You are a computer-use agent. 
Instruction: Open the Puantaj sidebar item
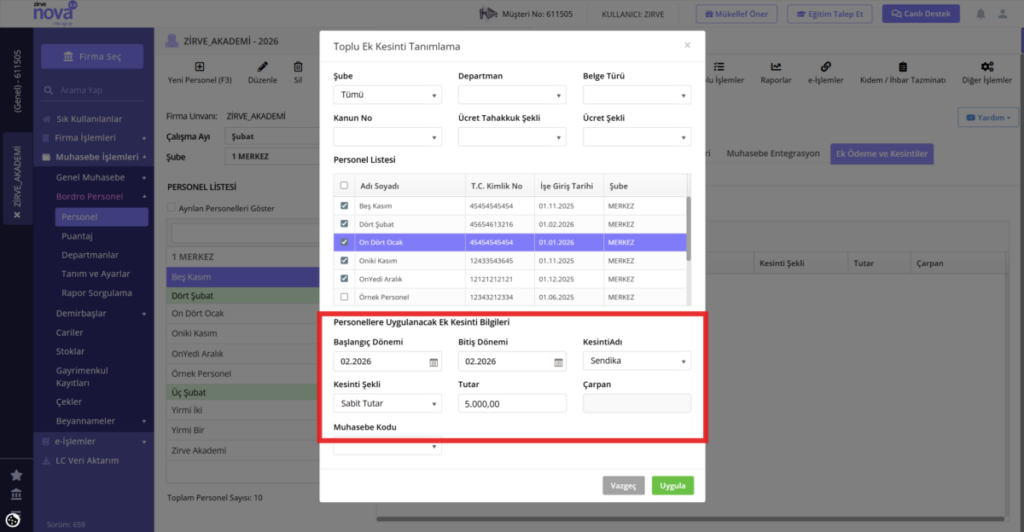point(77,236)
